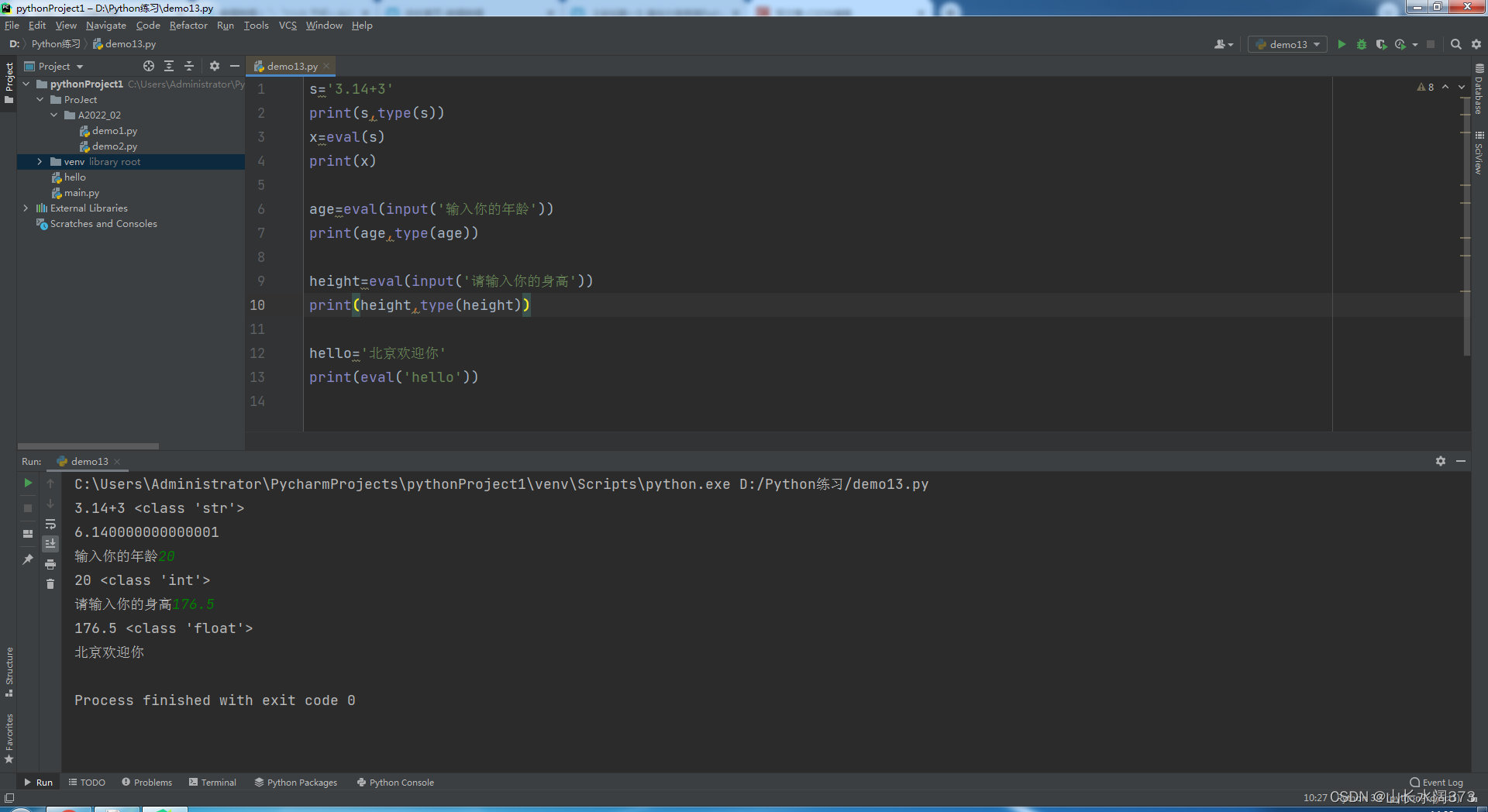Toggle soft-wrap in Run console
This screenshot has width=1488, height=812.
point(50,524)
